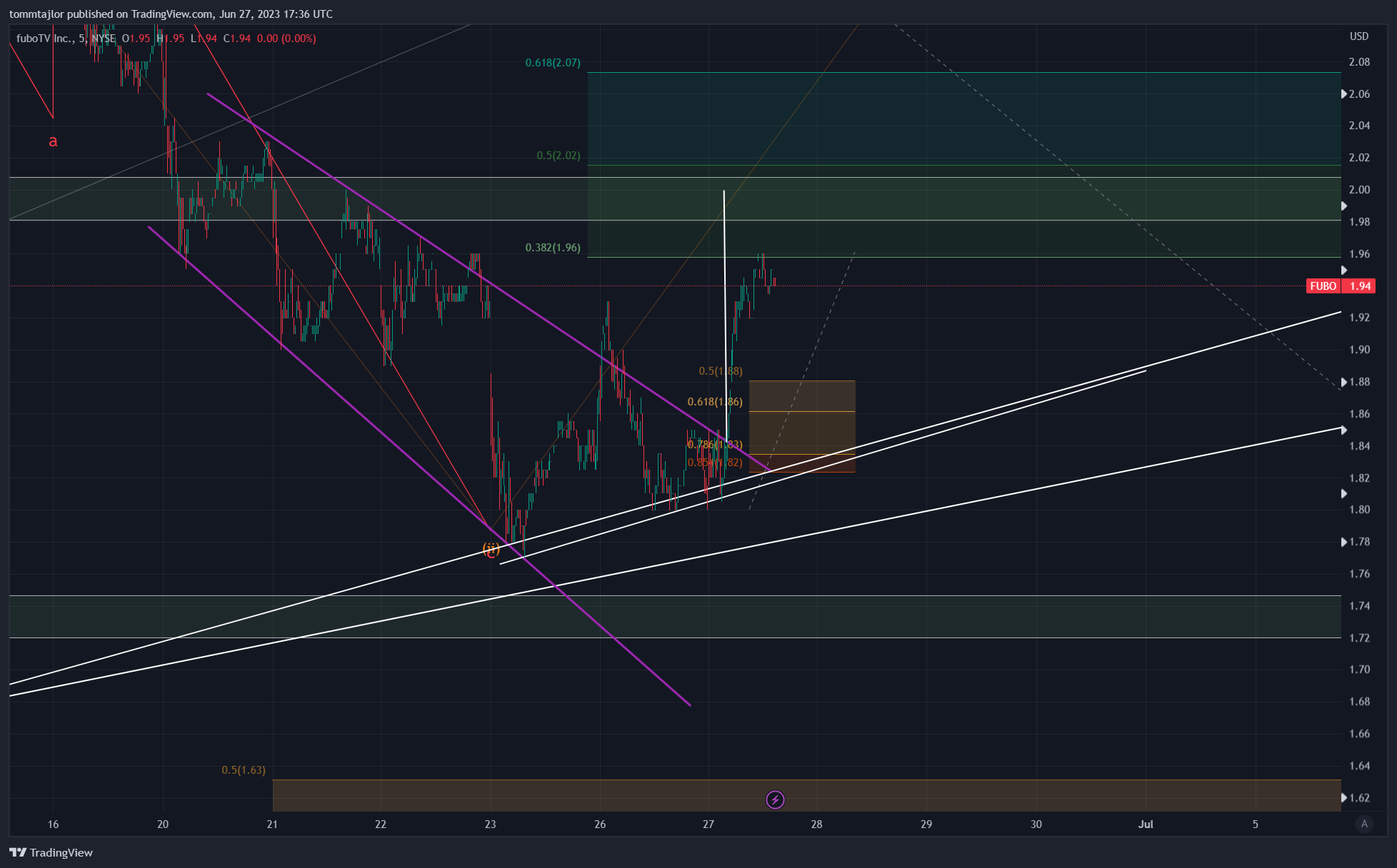The image size is (1397, 868).
Task: Select the red 'a' wave label
Action: tap(53, 141)
